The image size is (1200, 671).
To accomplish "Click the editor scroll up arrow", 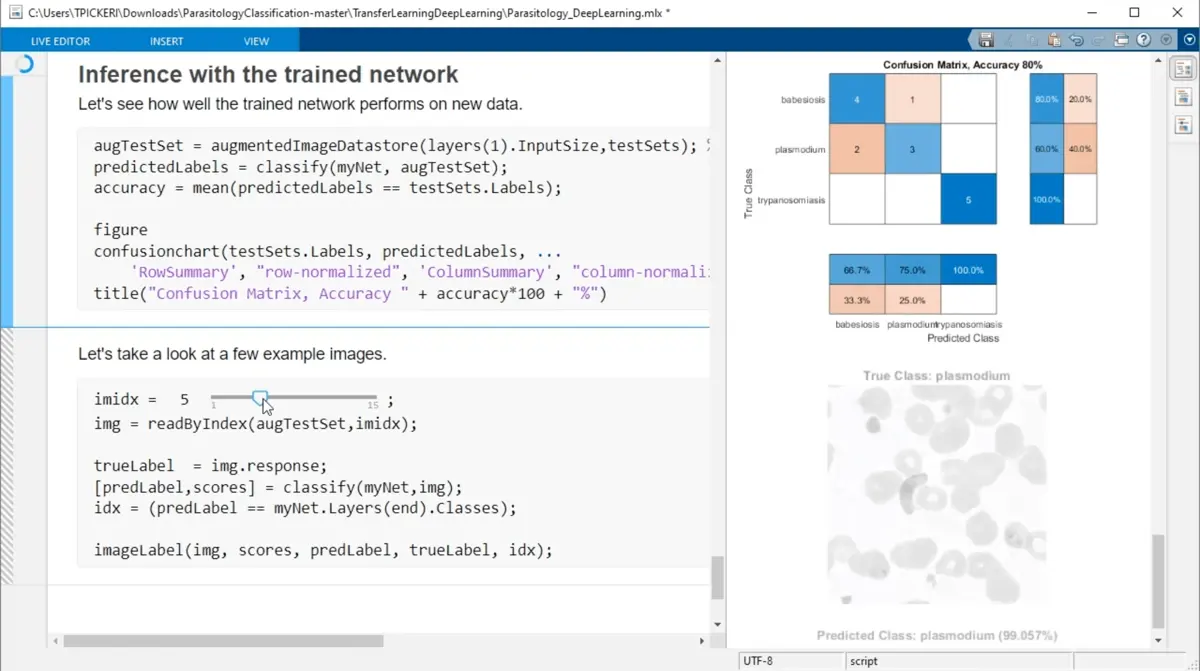I will tap(717, 60).
